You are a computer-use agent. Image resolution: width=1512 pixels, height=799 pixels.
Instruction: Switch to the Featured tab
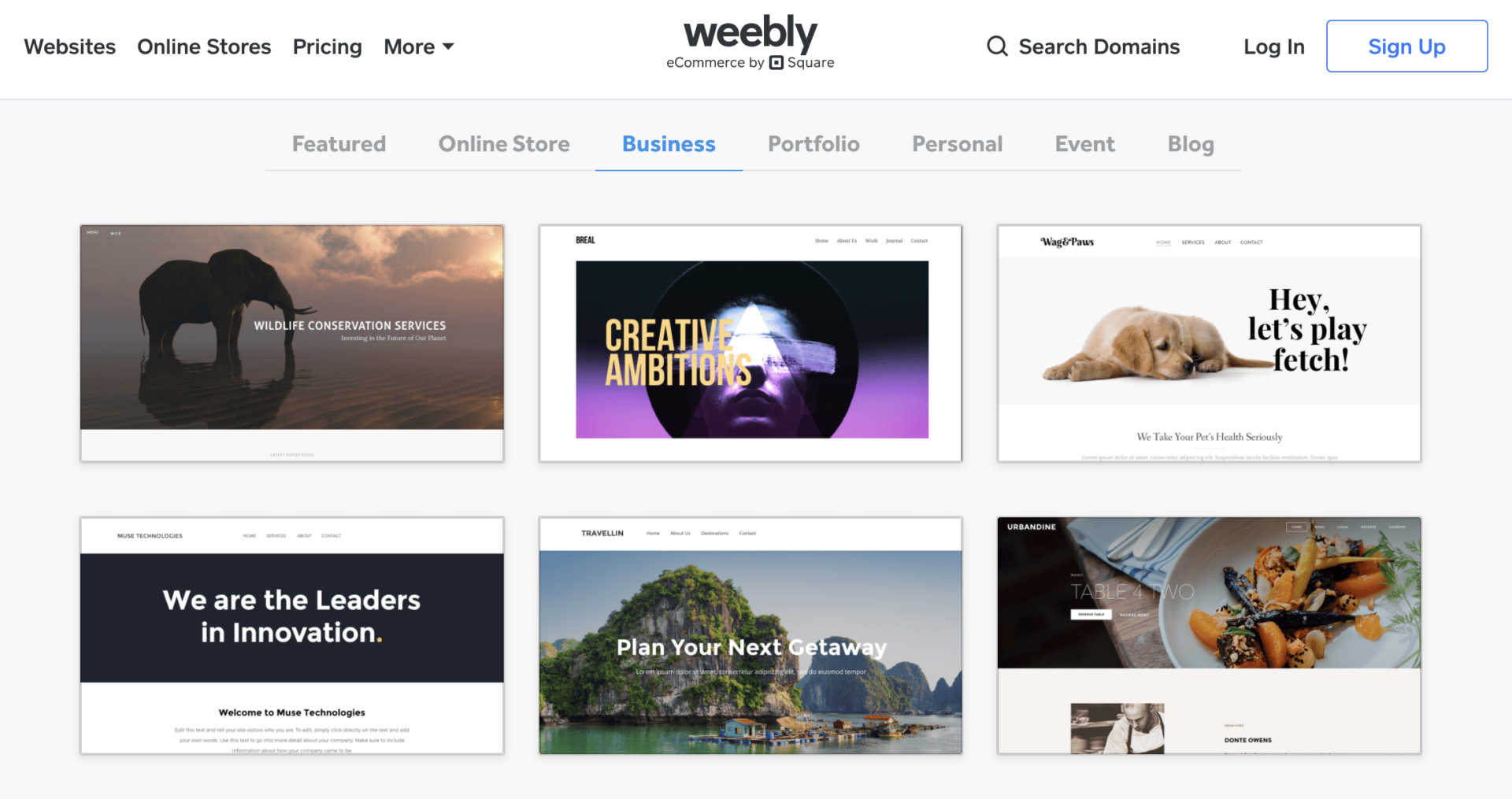(x=339, y=144)
